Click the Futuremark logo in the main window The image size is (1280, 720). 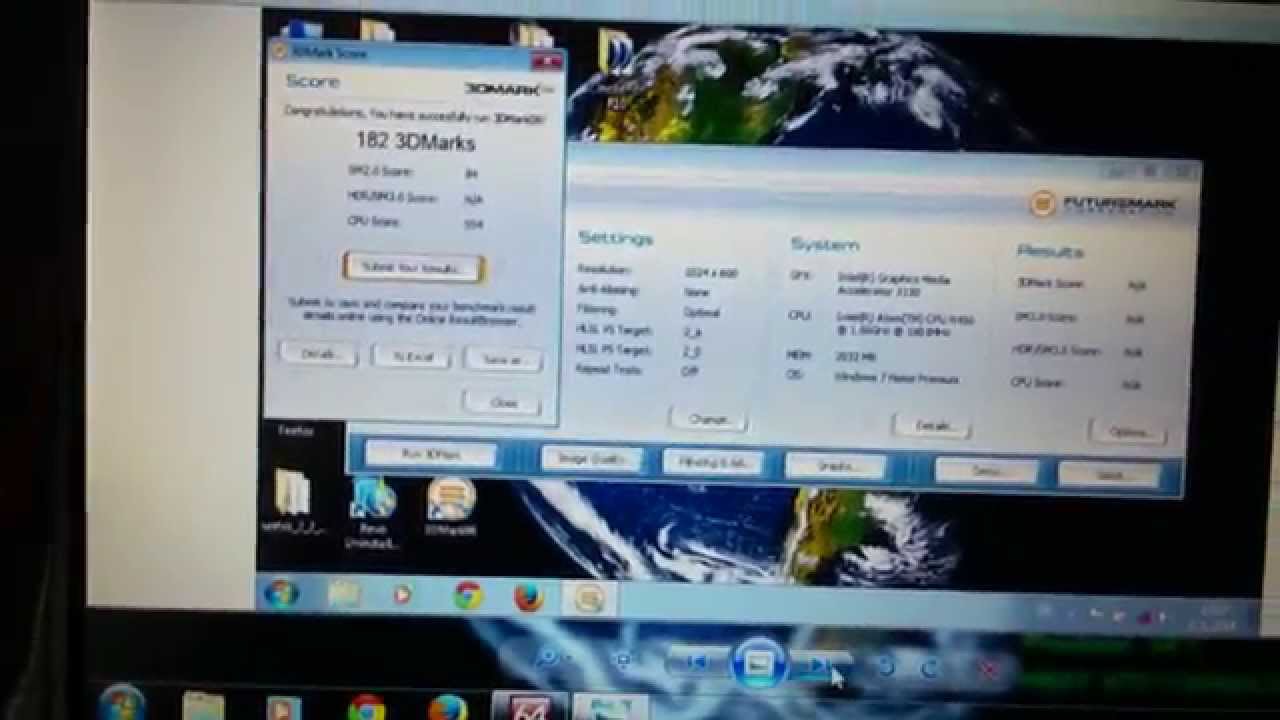[x=1104, y=204]
